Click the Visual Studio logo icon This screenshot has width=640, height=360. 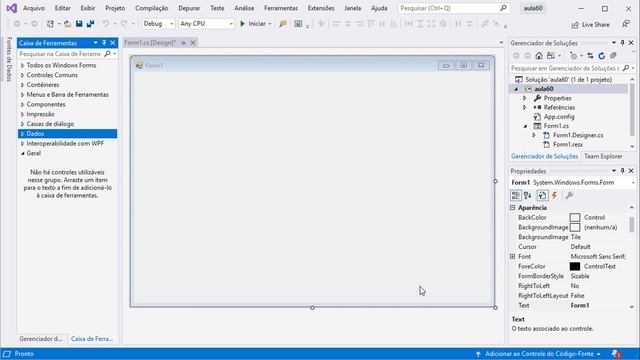click(x=11, y=8)
